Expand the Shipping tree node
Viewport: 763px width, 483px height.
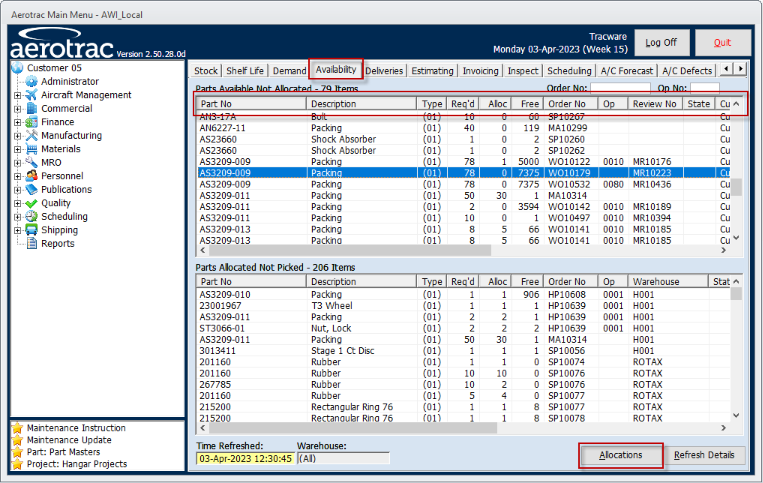(x=17, y=230)
